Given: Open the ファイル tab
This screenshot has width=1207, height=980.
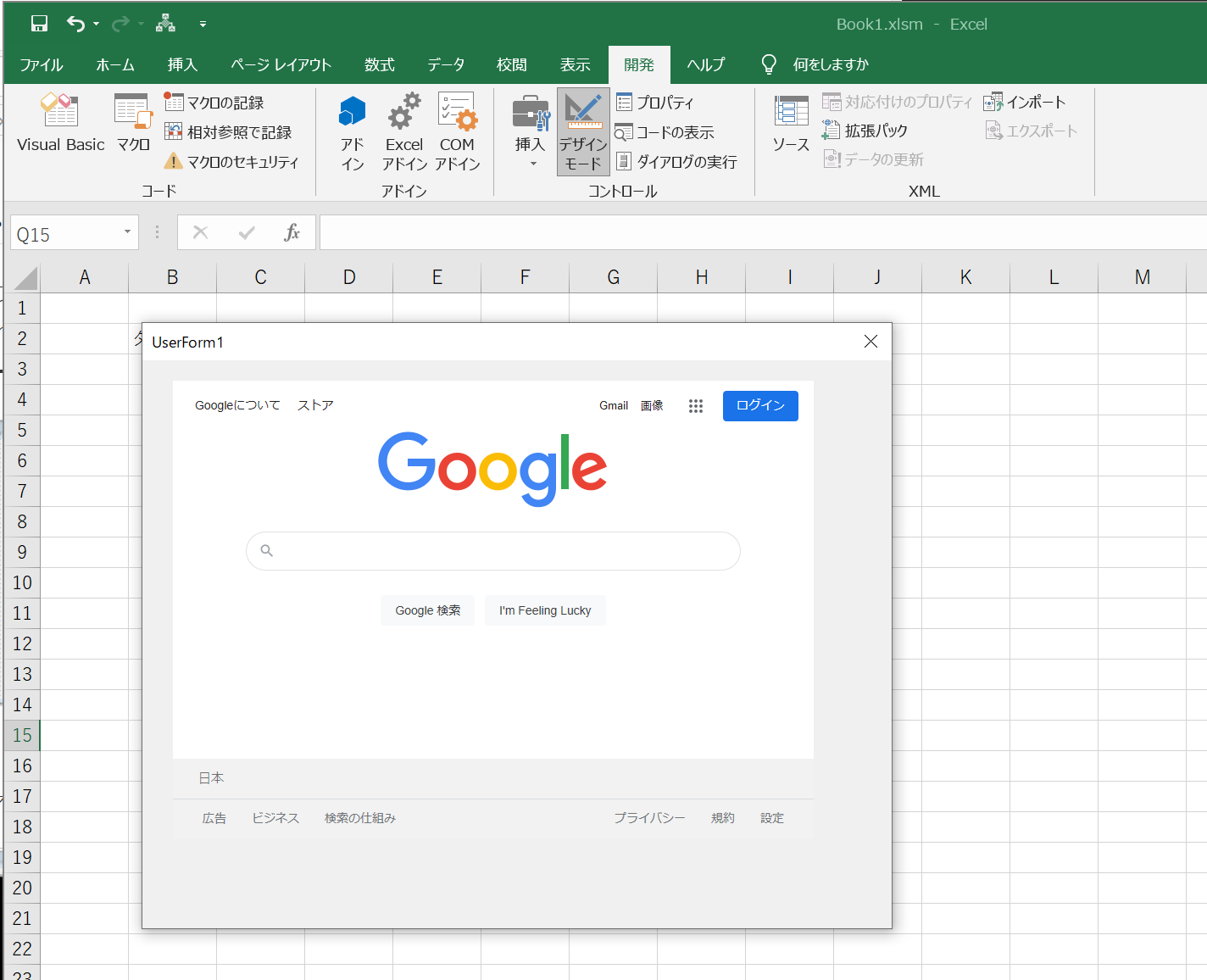Looking at the screenshot, I should (41, 64).
